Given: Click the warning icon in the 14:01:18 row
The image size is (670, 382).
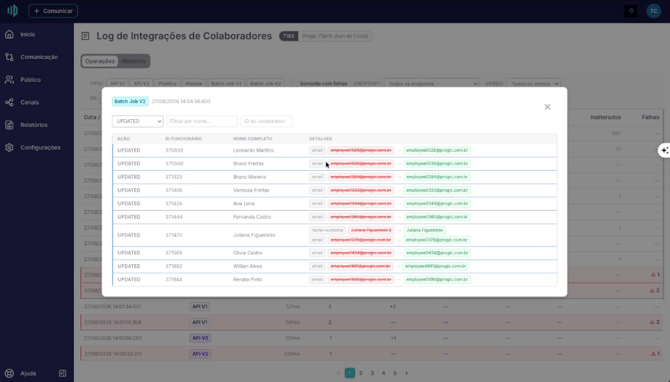Looking at the screenshot, I should coord(652,322).
